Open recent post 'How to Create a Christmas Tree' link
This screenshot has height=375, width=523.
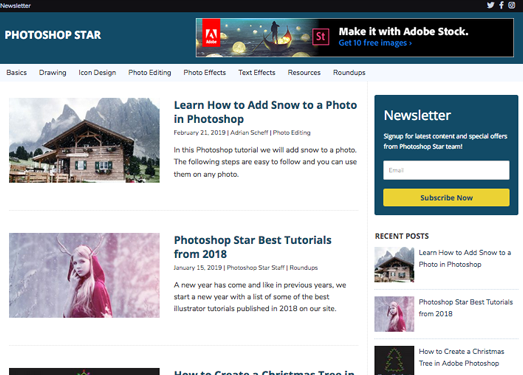point(461,357)
